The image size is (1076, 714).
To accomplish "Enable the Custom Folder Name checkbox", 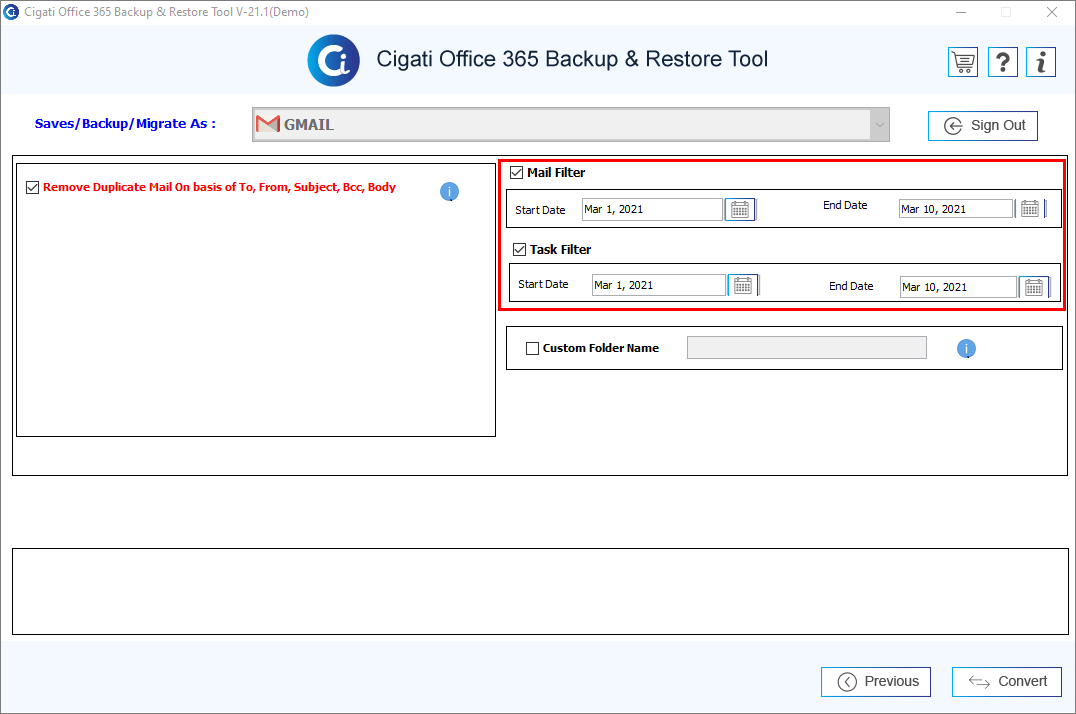I will click(533, 349).
